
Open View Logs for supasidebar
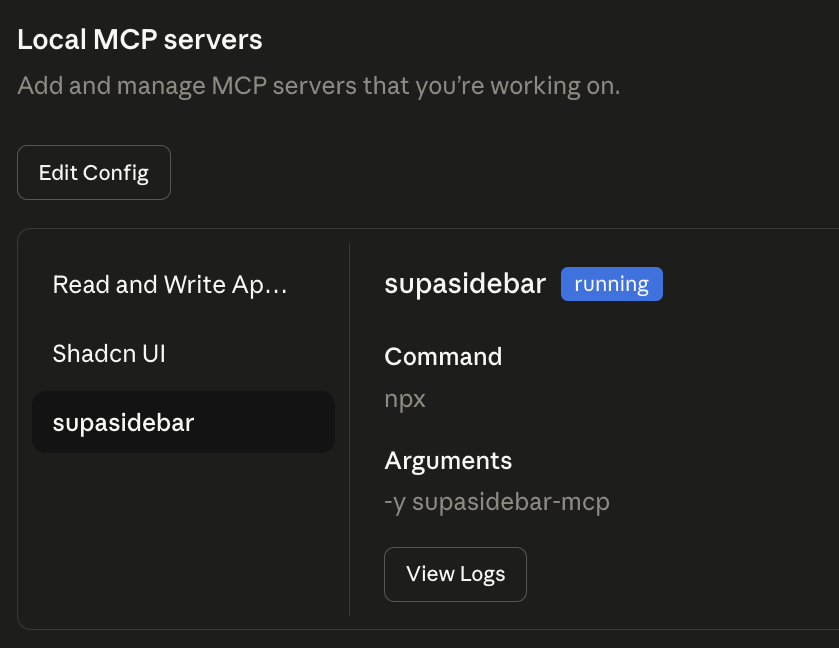coord(455,574)
